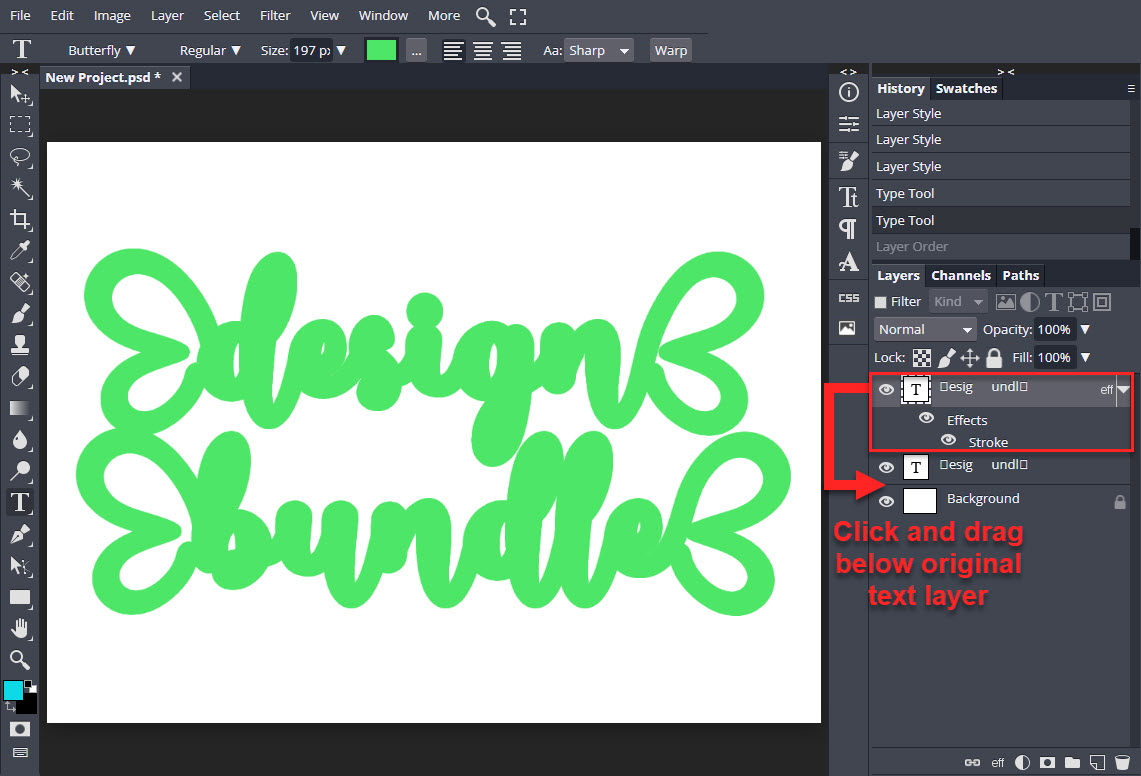1141x776 pixels.
Task: Open the Filter menu
Action: 275,15
